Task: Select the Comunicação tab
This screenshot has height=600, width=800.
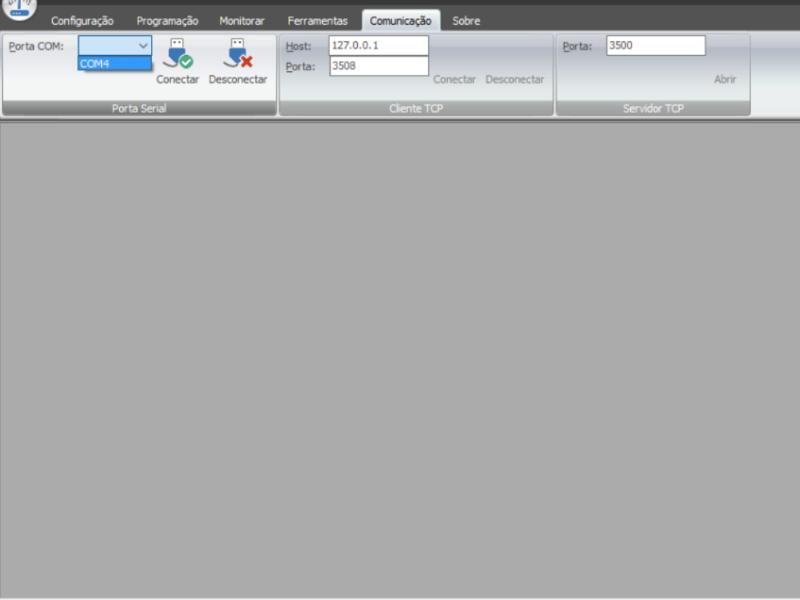Action: (400, 21)
